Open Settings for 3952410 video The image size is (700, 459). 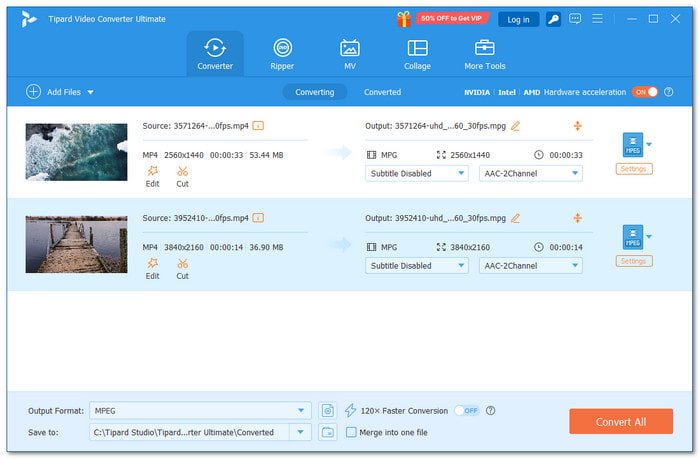click(x=633, y=261)
